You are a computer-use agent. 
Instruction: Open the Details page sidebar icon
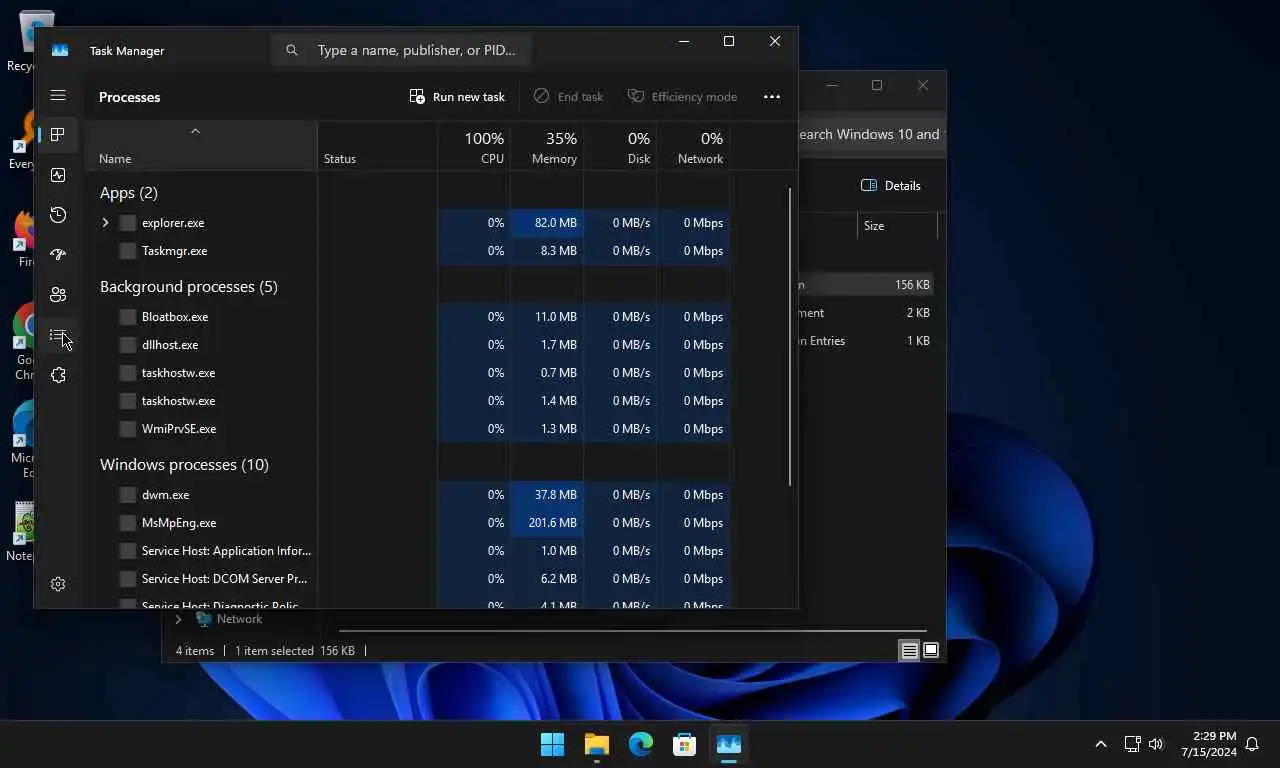coord(58,335)
